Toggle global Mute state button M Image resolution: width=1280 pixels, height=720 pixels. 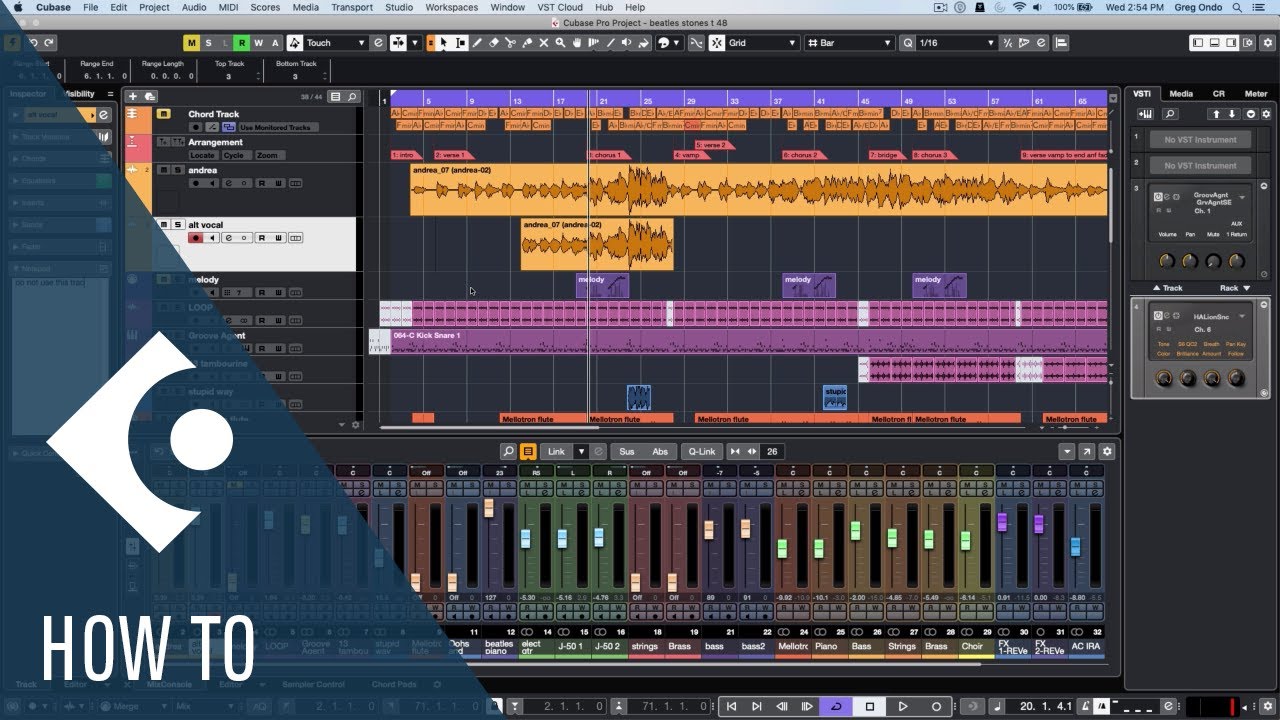(x=192, y=43)
